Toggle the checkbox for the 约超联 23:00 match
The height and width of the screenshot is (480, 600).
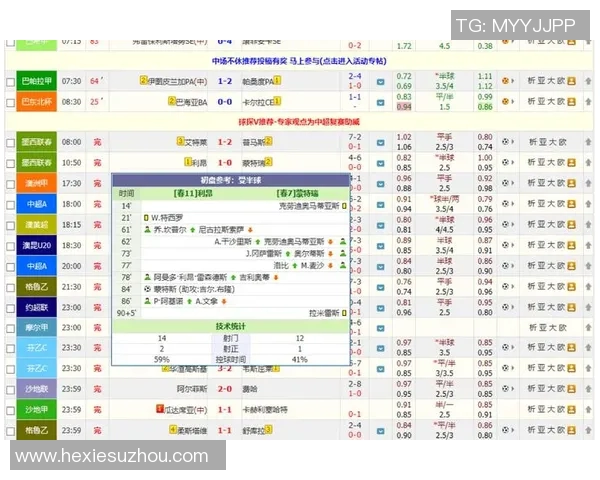click(x=10, y=308)
